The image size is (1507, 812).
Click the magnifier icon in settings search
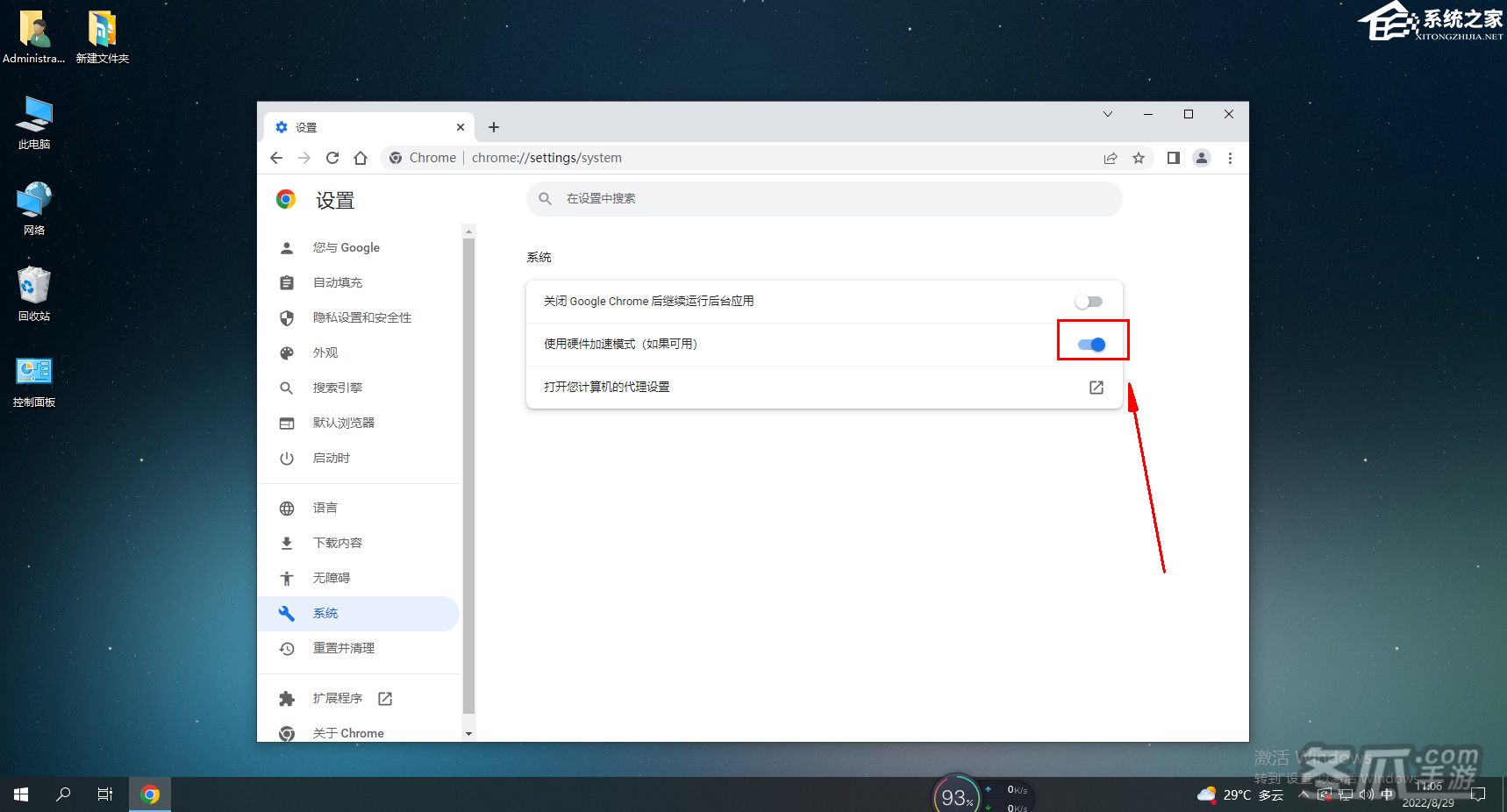coord(546,199)
